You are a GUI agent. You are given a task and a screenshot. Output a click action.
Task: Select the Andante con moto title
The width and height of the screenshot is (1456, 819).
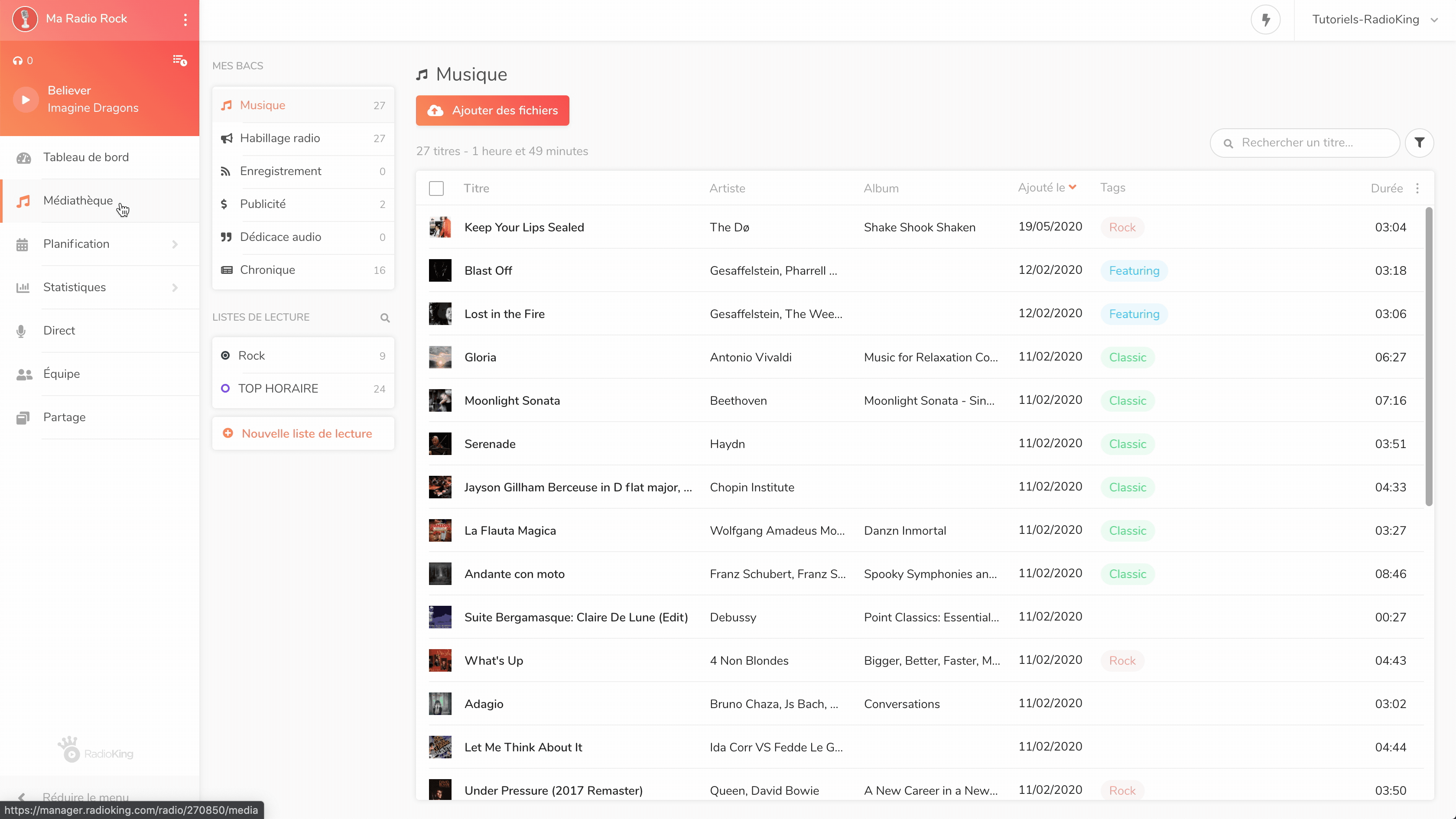click(514, 574)
